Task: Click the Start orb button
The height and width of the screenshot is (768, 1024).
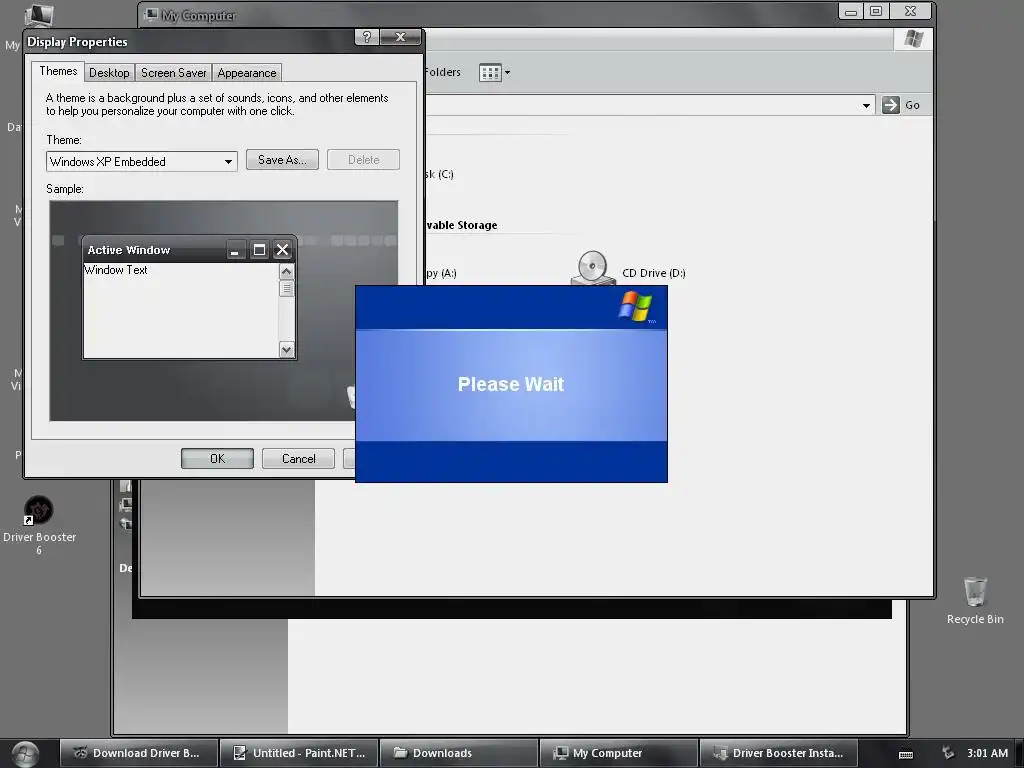Action: 25,754
